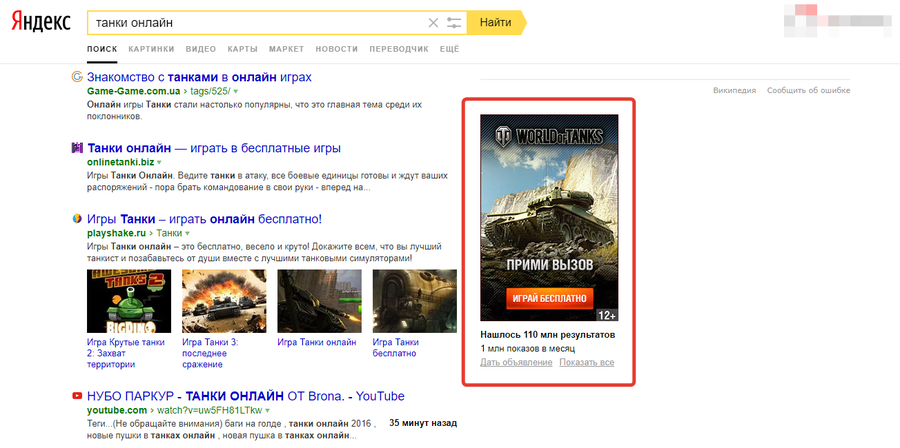Switch to the КАРТИНКИ tab
Viewport: 900px width, 448px height.
coord(152,49)
